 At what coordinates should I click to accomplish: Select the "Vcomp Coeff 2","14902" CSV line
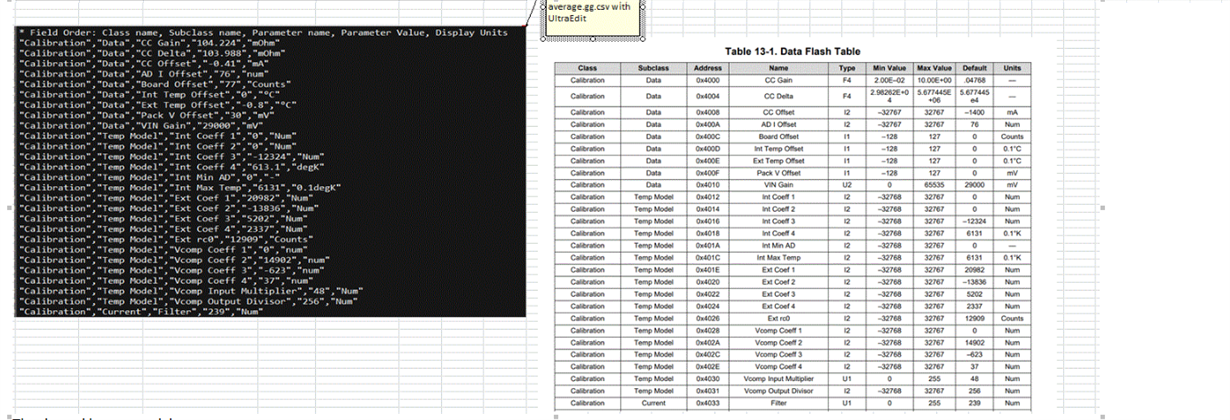point(173,260)
